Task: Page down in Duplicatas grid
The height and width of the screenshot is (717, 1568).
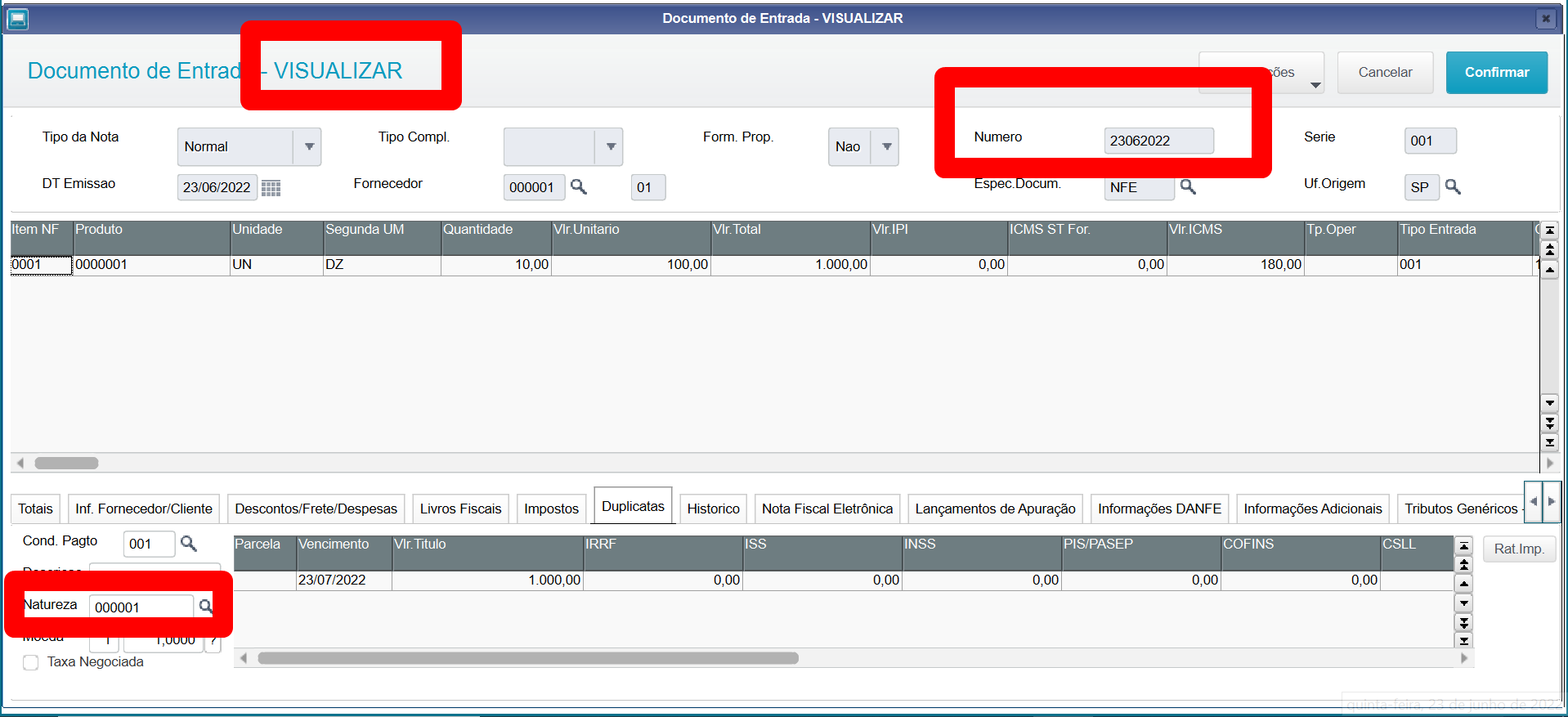Action: (1464, 622)
